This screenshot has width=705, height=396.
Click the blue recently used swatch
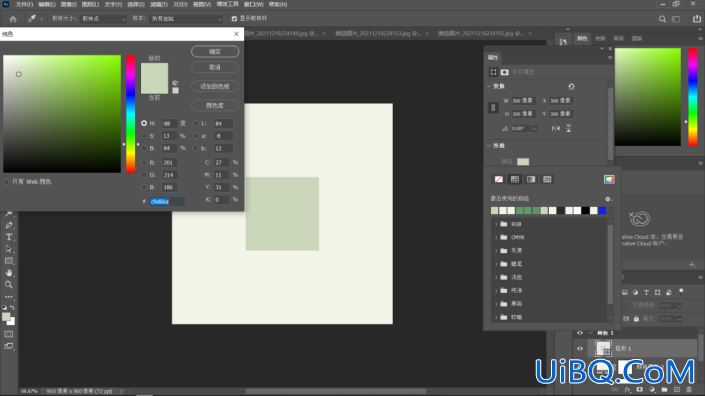(602, 210)
